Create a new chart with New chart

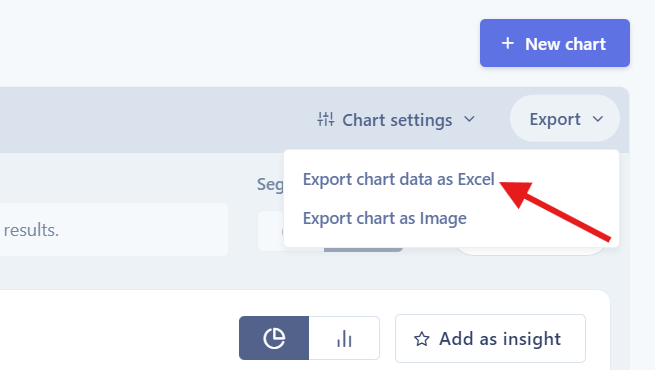point(555,43)
